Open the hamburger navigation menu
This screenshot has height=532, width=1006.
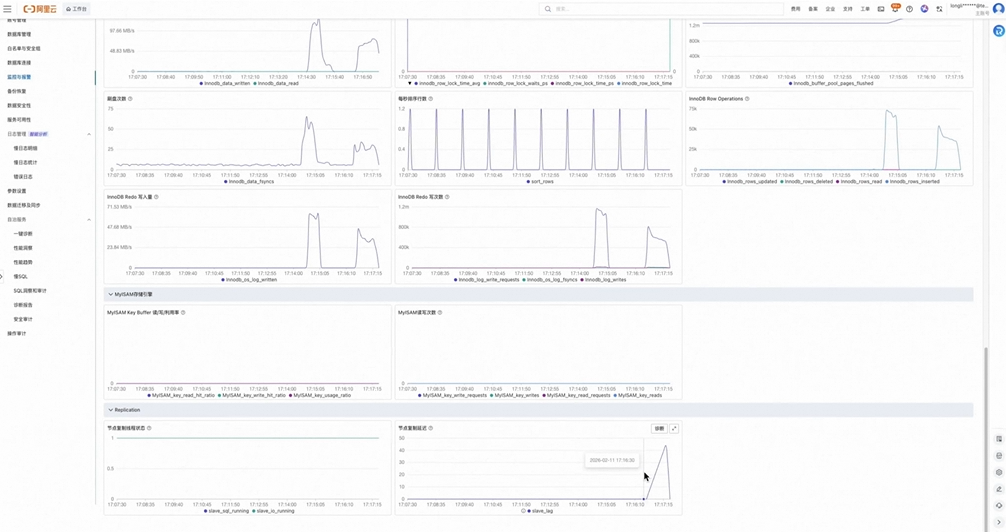[x=7, y=9]
